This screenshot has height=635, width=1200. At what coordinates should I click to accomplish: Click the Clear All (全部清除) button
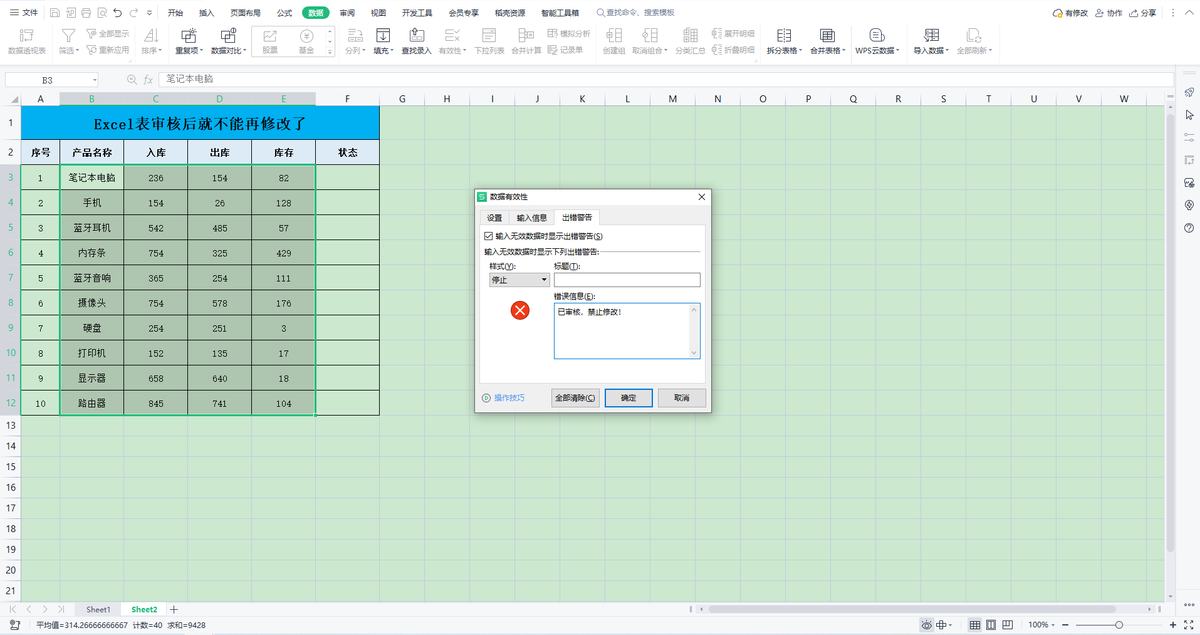pyautogui.click(x=576, y=398)
